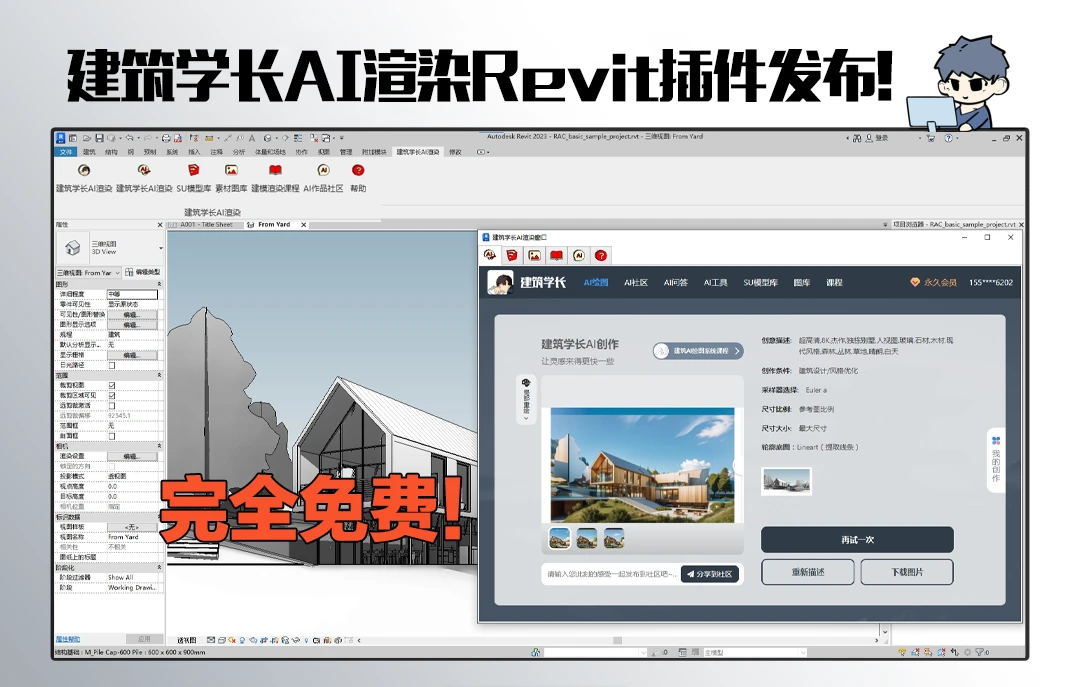Click the SU模型库 ribbon icon

click(194, 170)
